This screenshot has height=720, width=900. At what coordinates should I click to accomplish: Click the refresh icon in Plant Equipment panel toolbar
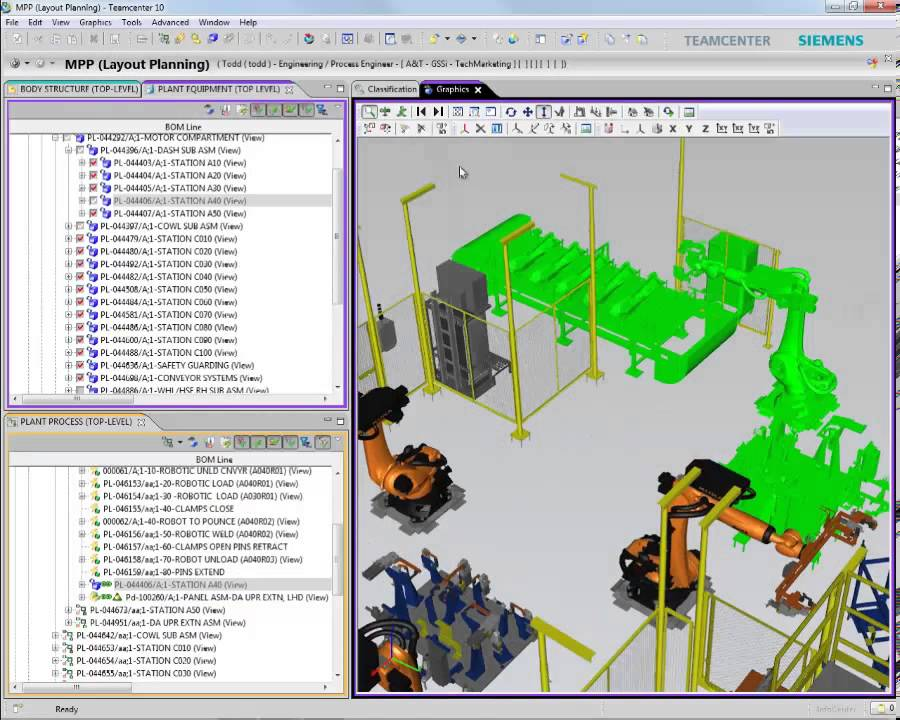[209, 109]
